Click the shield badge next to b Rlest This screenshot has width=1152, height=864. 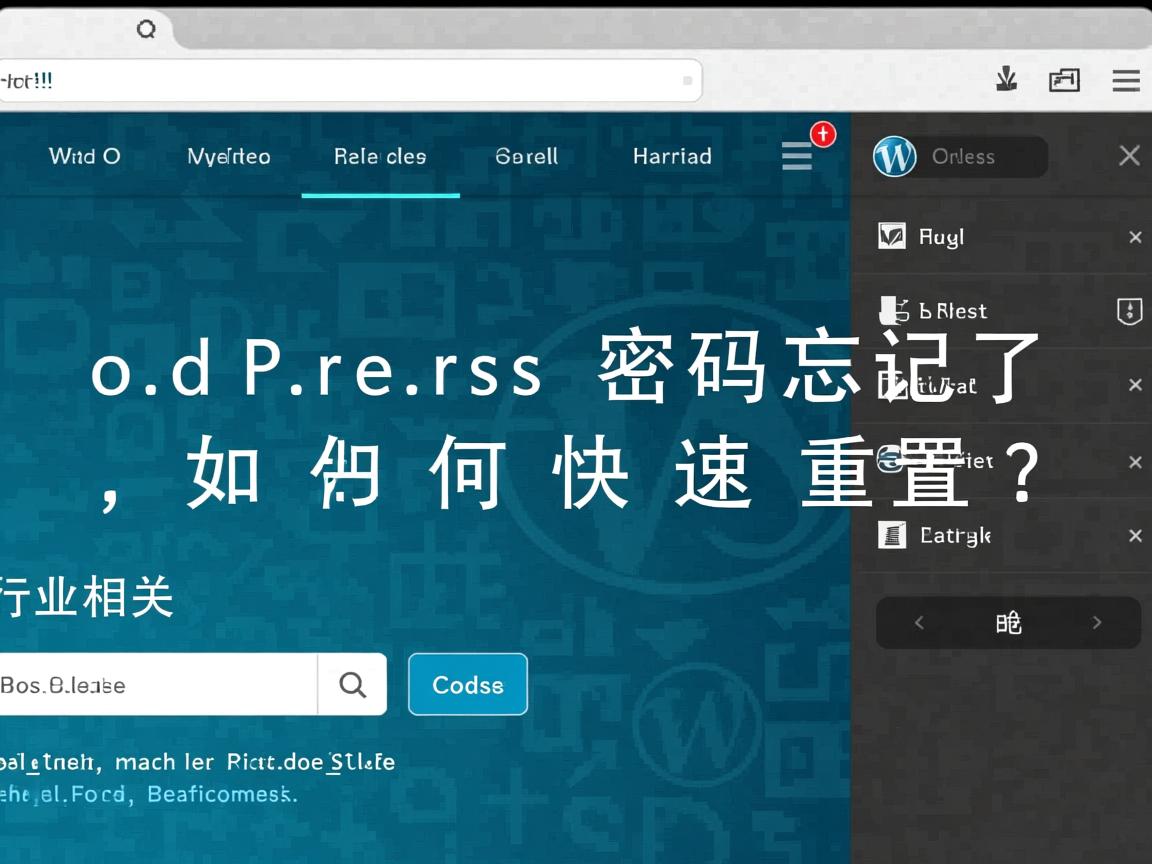point(1129,311)
